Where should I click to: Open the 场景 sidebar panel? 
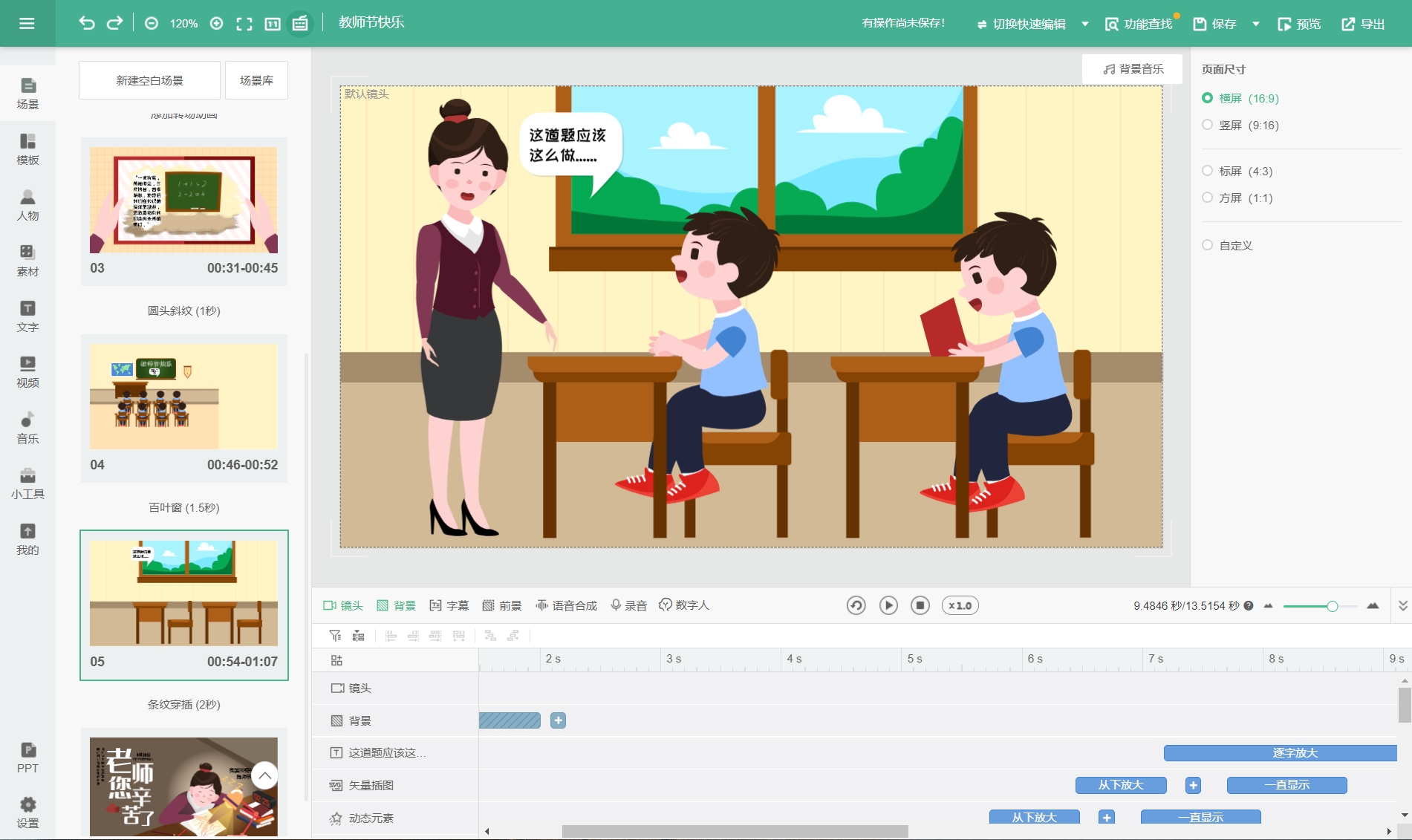pyautogui.click(x=27, y=94)
